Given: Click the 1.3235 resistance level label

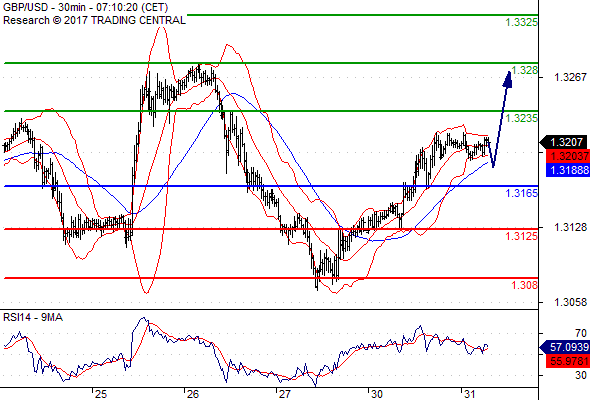Looking at the screenshot, I should tap(522, 118).
